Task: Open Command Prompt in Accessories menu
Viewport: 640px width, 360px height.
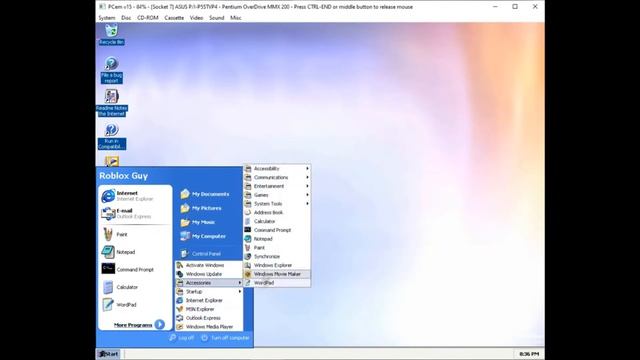Action: point(277,230)
